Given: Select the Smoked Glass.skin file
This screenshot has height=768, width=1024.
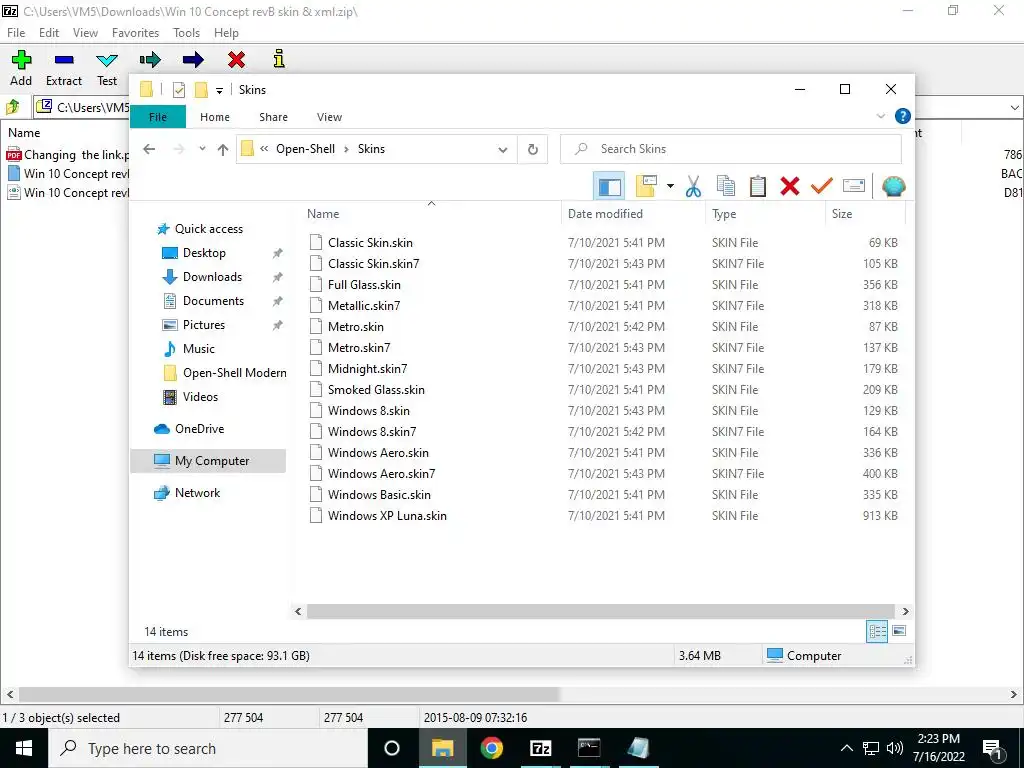Looking at the screenshot, I should (x=376, y=390).
